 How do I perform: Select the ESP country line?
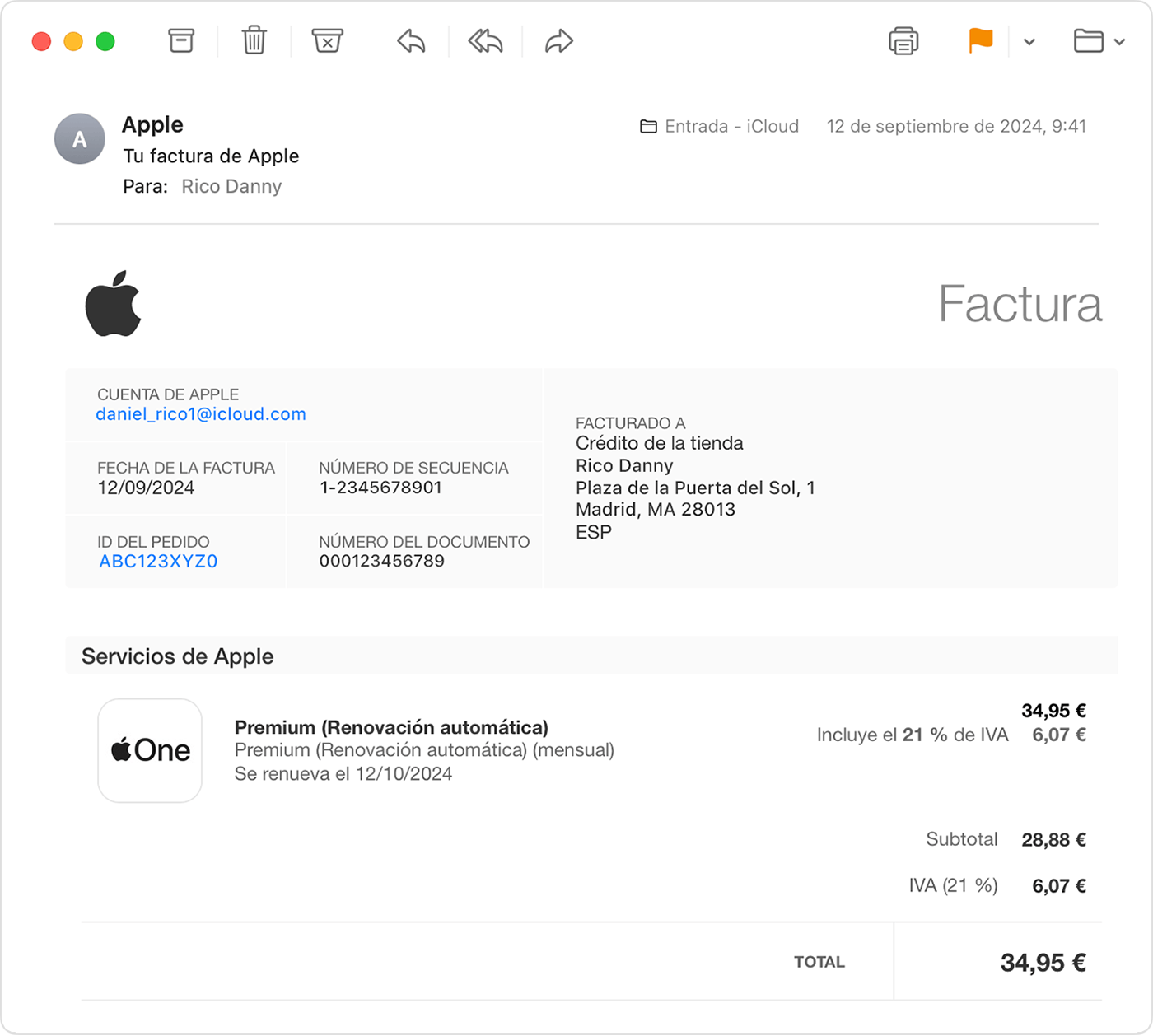[594, 532]
